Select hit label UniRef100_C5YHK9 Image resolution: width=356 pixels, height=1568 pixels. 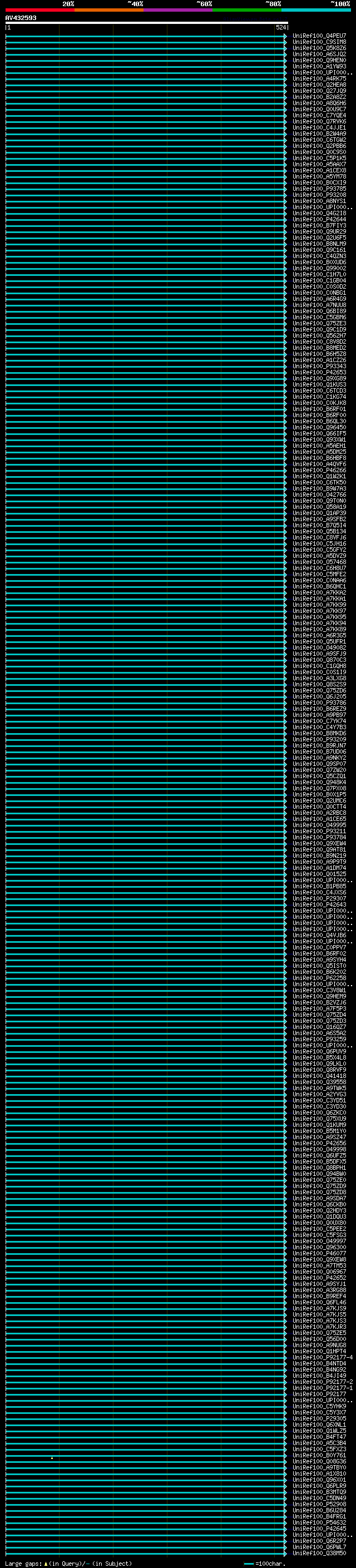click(x=319, y=1406)
